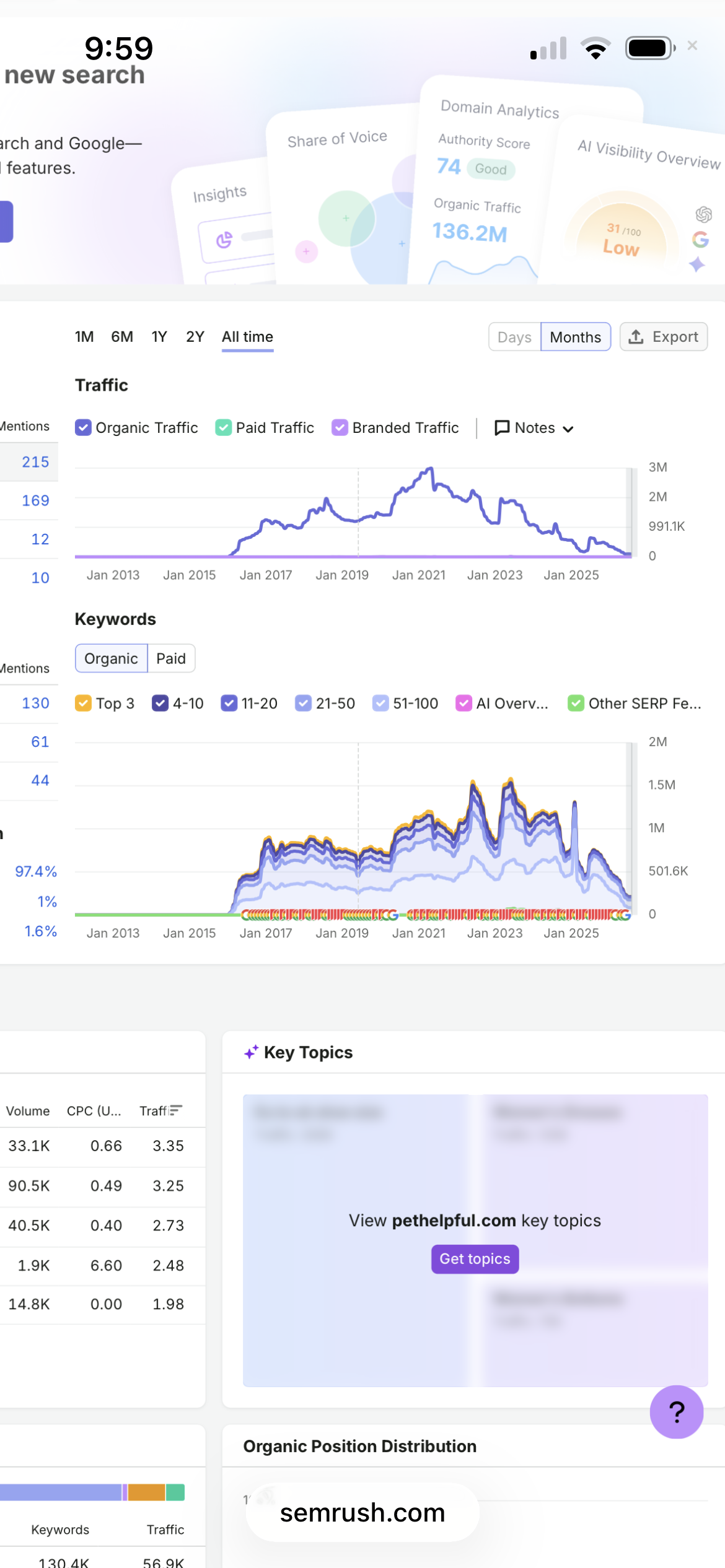The width and height of the screenshot is (725, 1568).
Task: Toggle the 21-50 positions checkbox
Action: pyautogui.click(x=303, y=703)
